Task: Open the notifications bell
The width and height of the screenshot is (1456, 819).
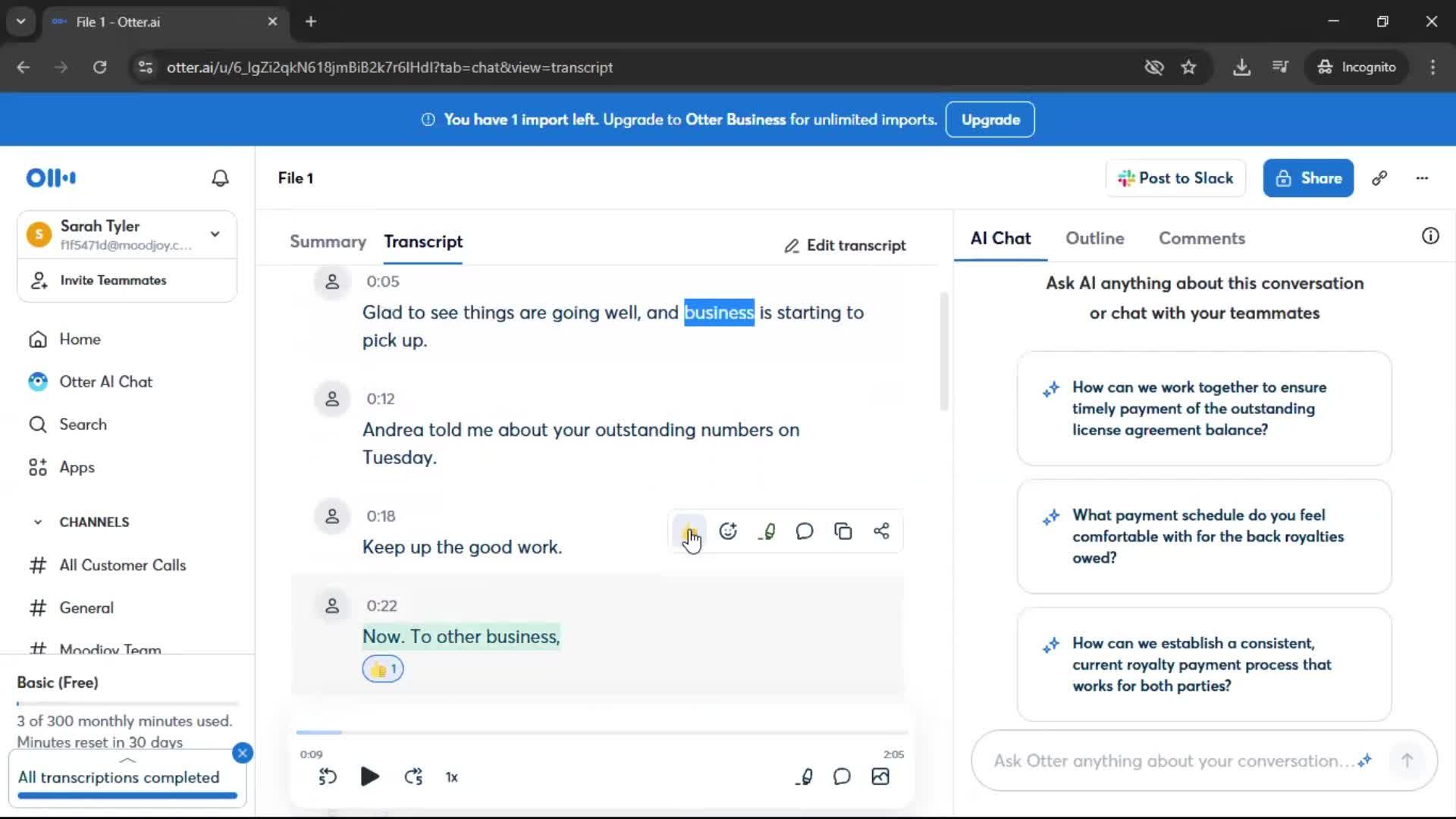Action: pyautogui.click(x=220, y=177)
